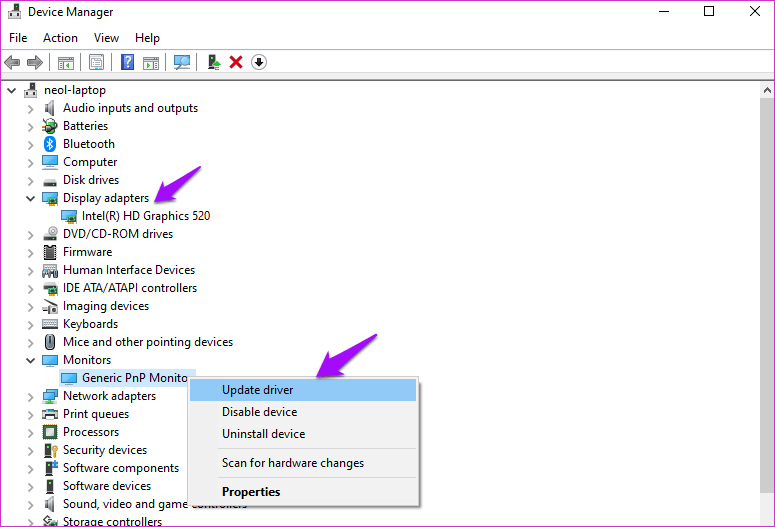
Task: Expand the Human Interface Devices category
Action: click(x=31, y=270)
